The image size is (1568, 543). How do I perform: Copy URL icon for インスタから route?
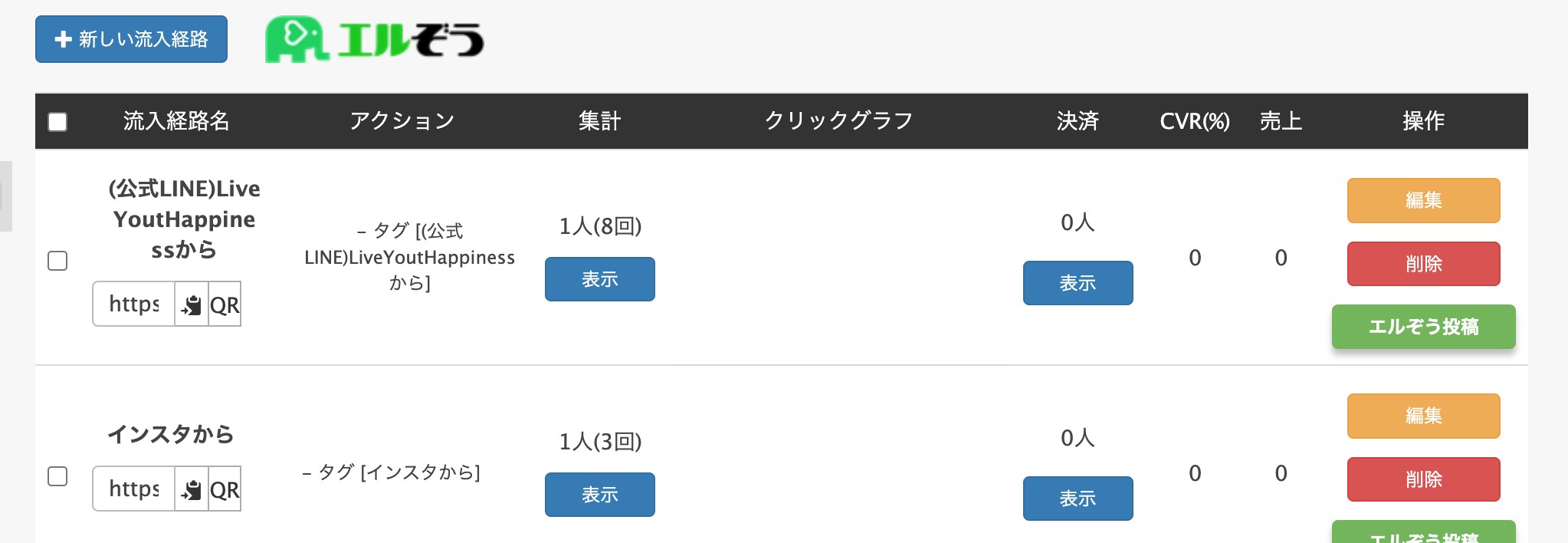click(192, 489)
